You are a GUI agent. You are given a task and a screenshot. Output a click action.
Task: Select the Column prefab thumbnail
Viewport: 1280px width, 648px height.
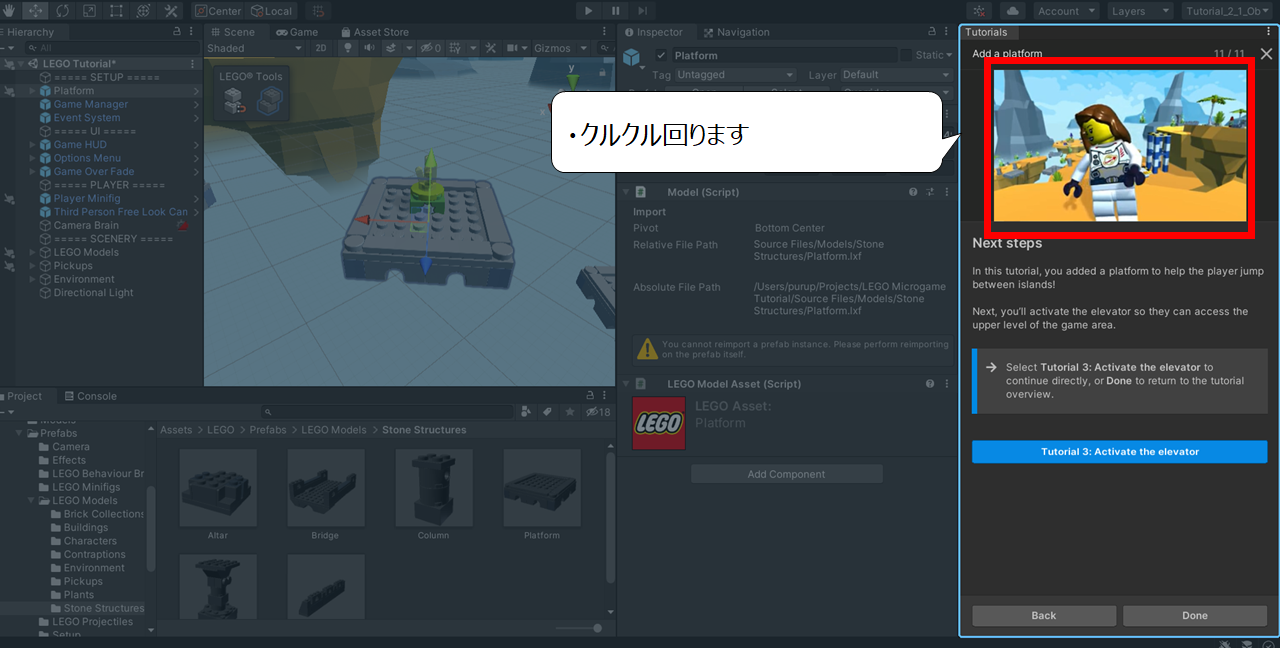433,487
